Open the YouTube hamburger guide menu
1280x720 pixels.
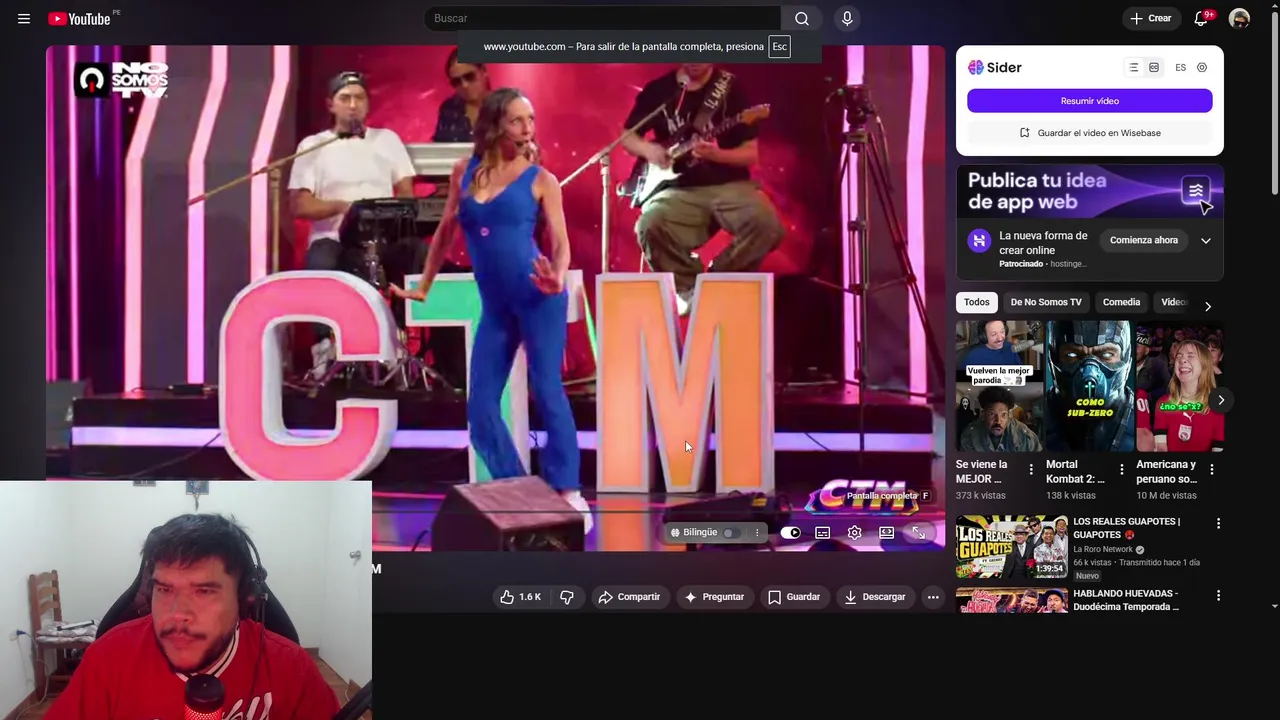(x=24, y=18)
